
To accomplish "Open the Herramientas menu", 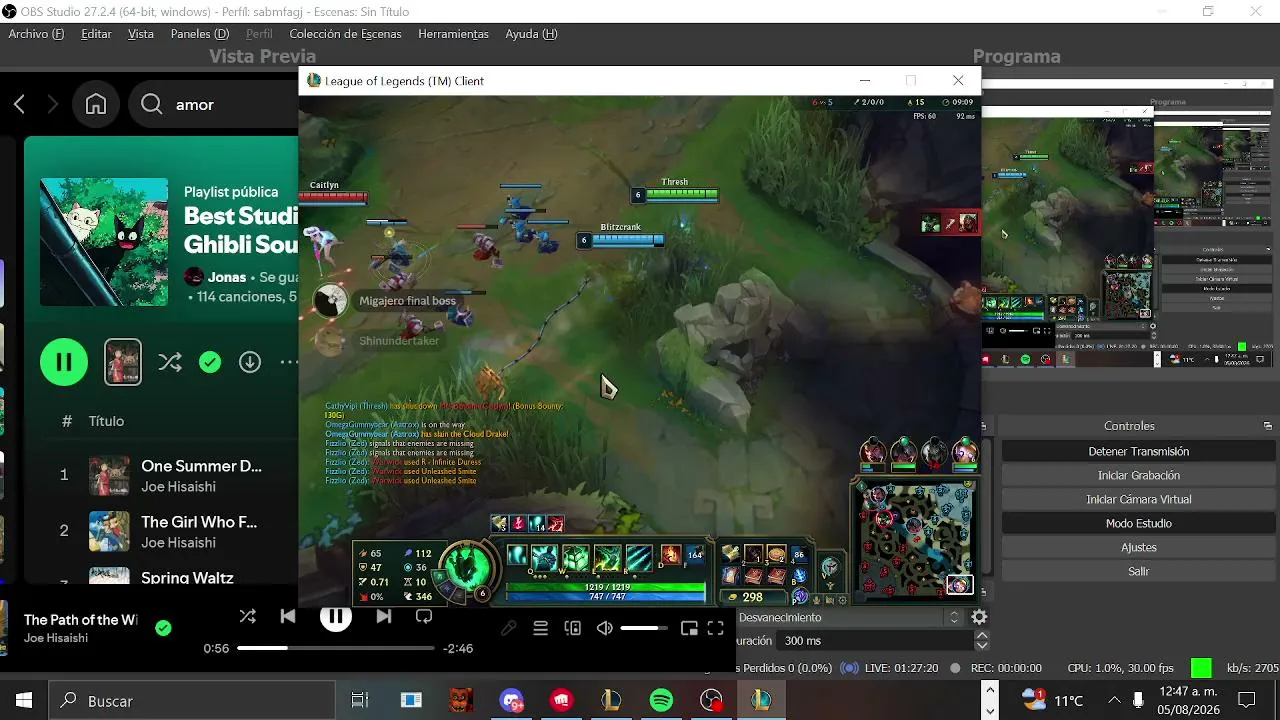I will (453, 34).
